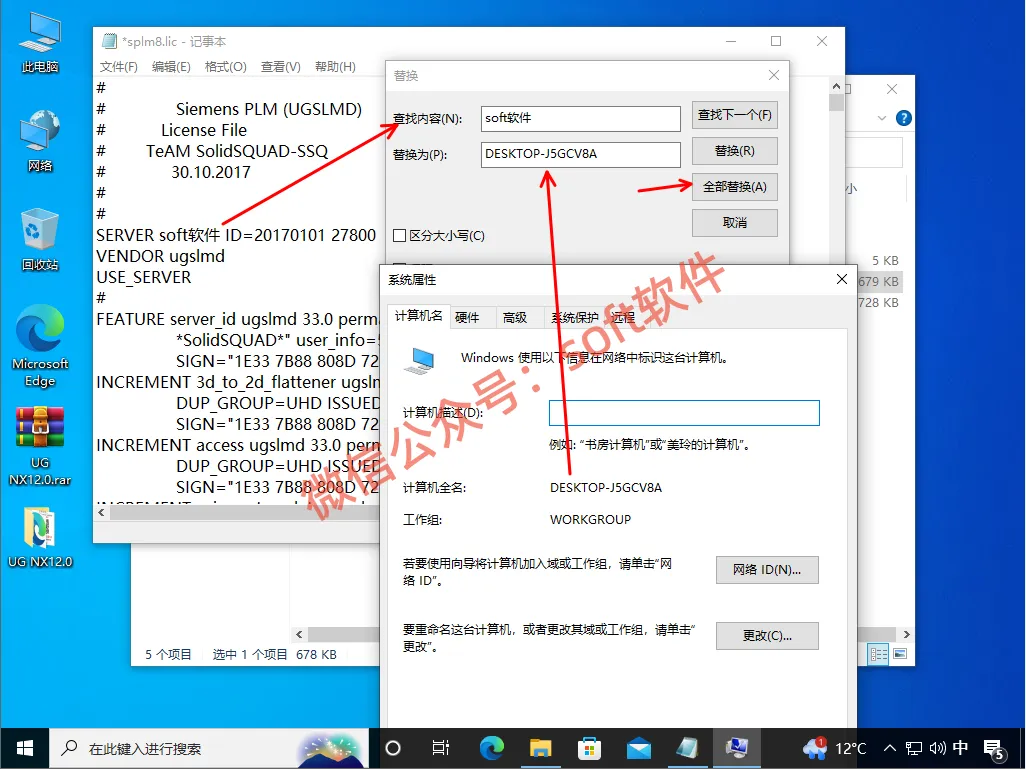Open the weather widget showing 12°C
1026x769 pixels.
click(x=835, y=748)
